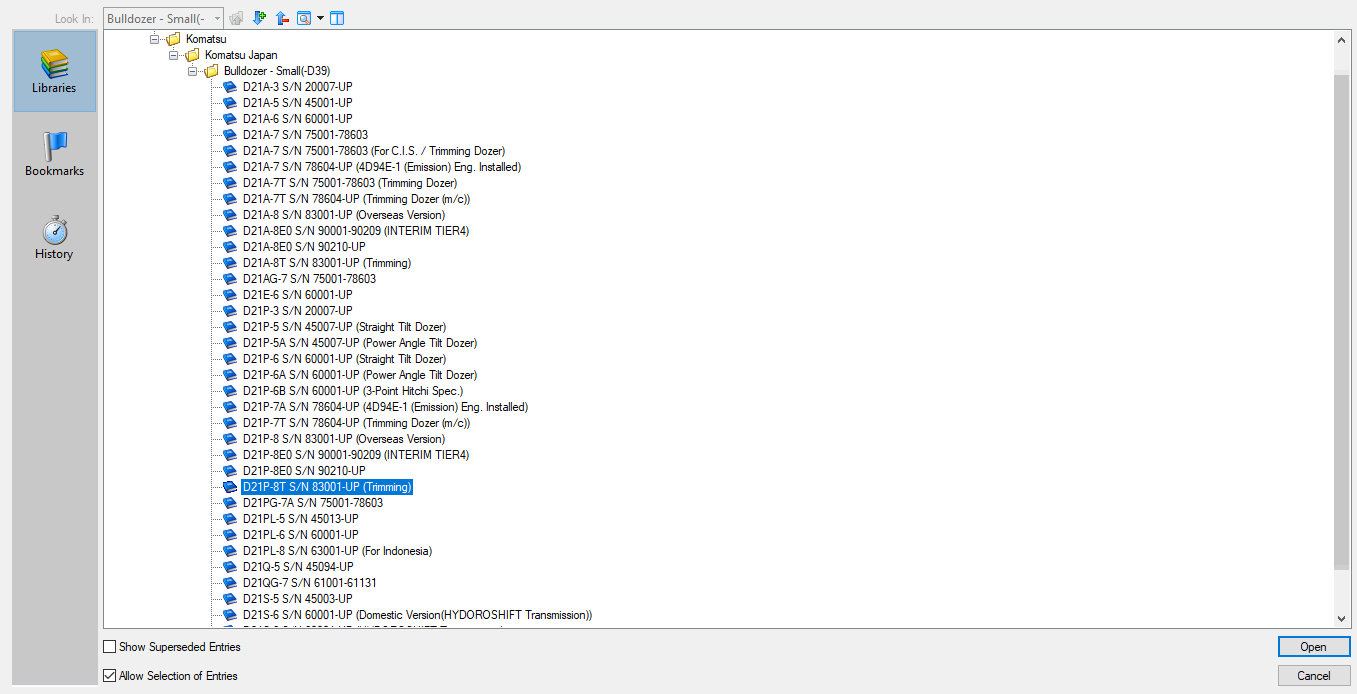Collapse the Komatsu Japan tree node
Image resolution: width=1357 pixels, height=694 pixels.
tap(174, 55)
